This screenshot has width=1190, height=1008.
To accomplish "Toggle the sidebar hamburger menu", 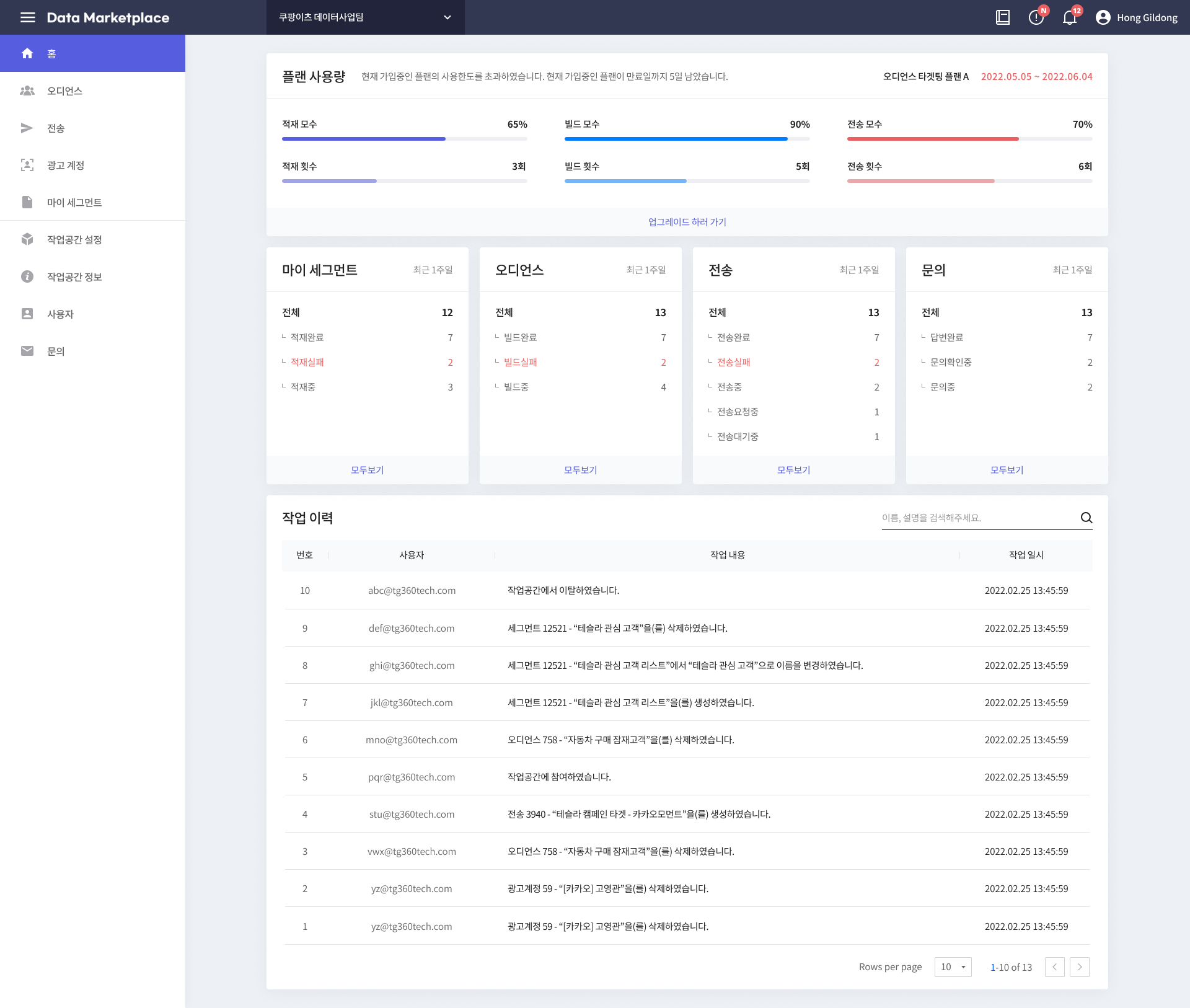I will (27, 17).
